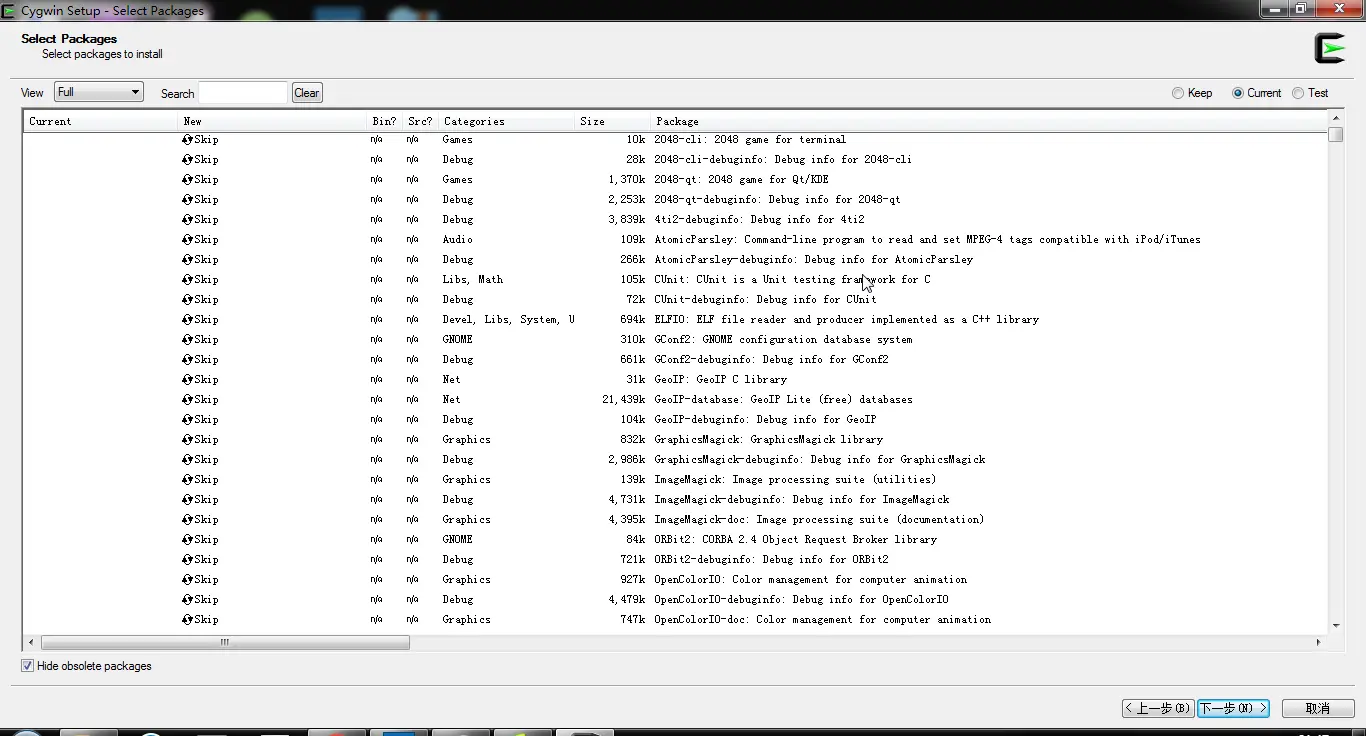The width and height of the screenshot is (1366, 736).
Task: Click '2048-qt: 2048 game for Qt/KDE' text
Action: [741, 180]
